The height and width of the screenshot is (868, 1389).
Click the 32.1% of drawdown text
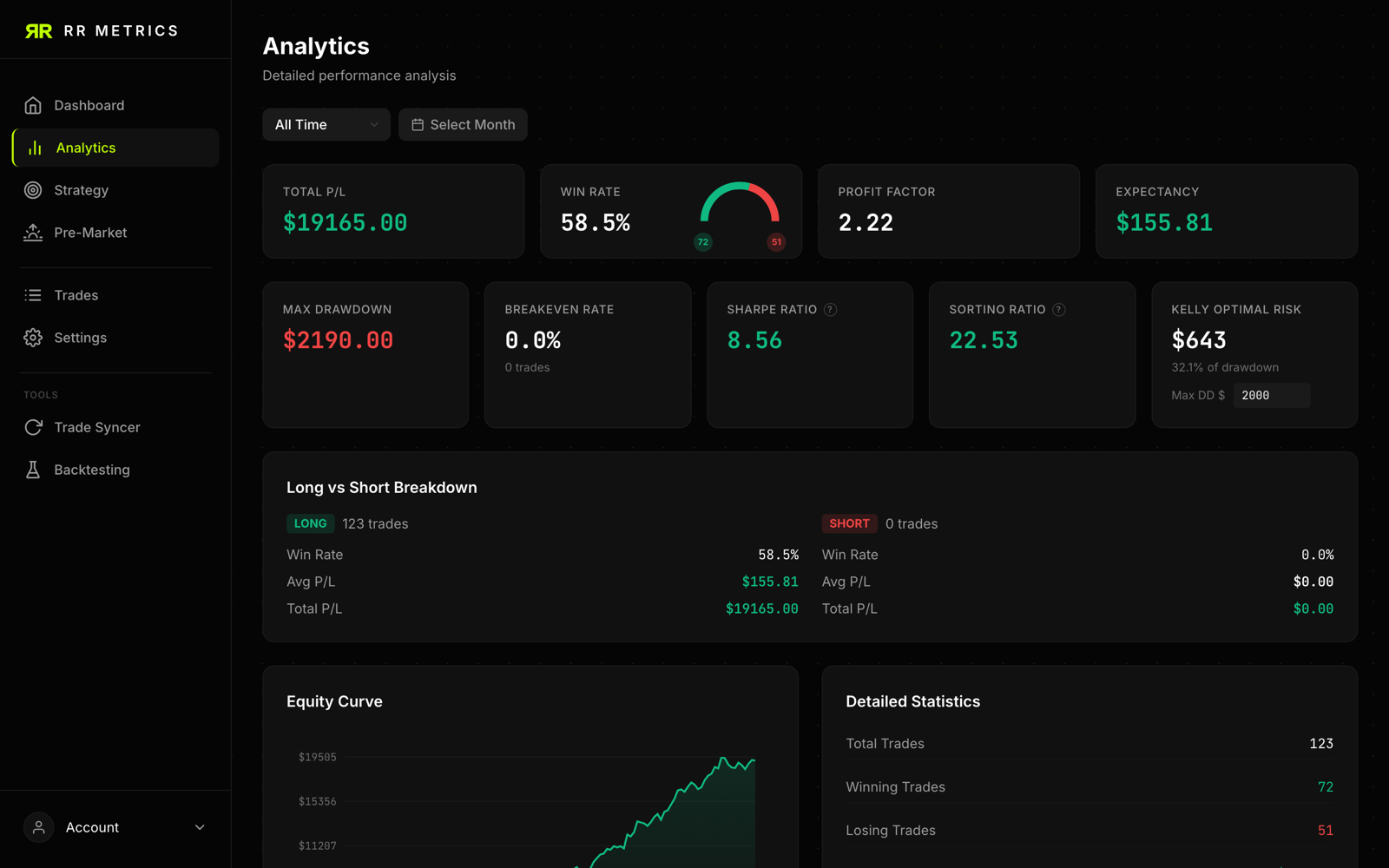[1225, 367]
